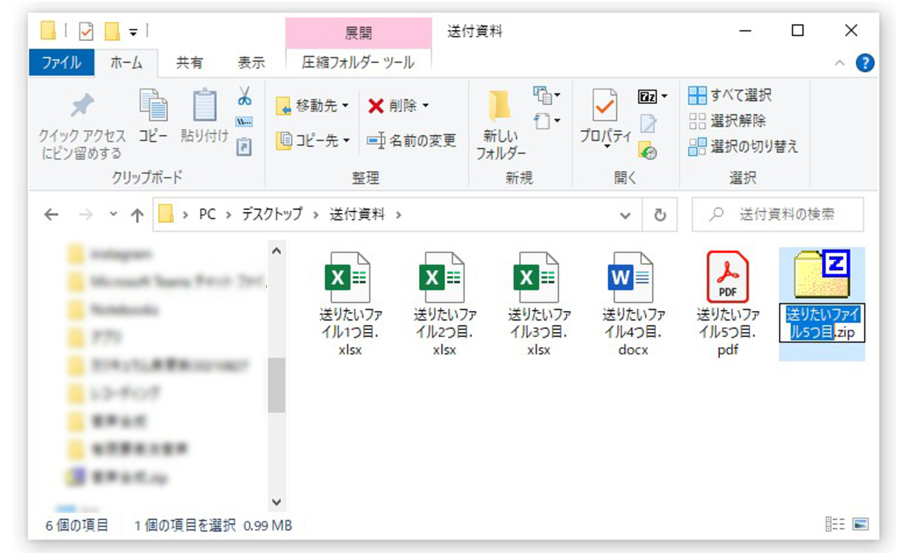Click the Refresh button next to address bar
This screenshot has height=555, width=906.
click(660, 215)
